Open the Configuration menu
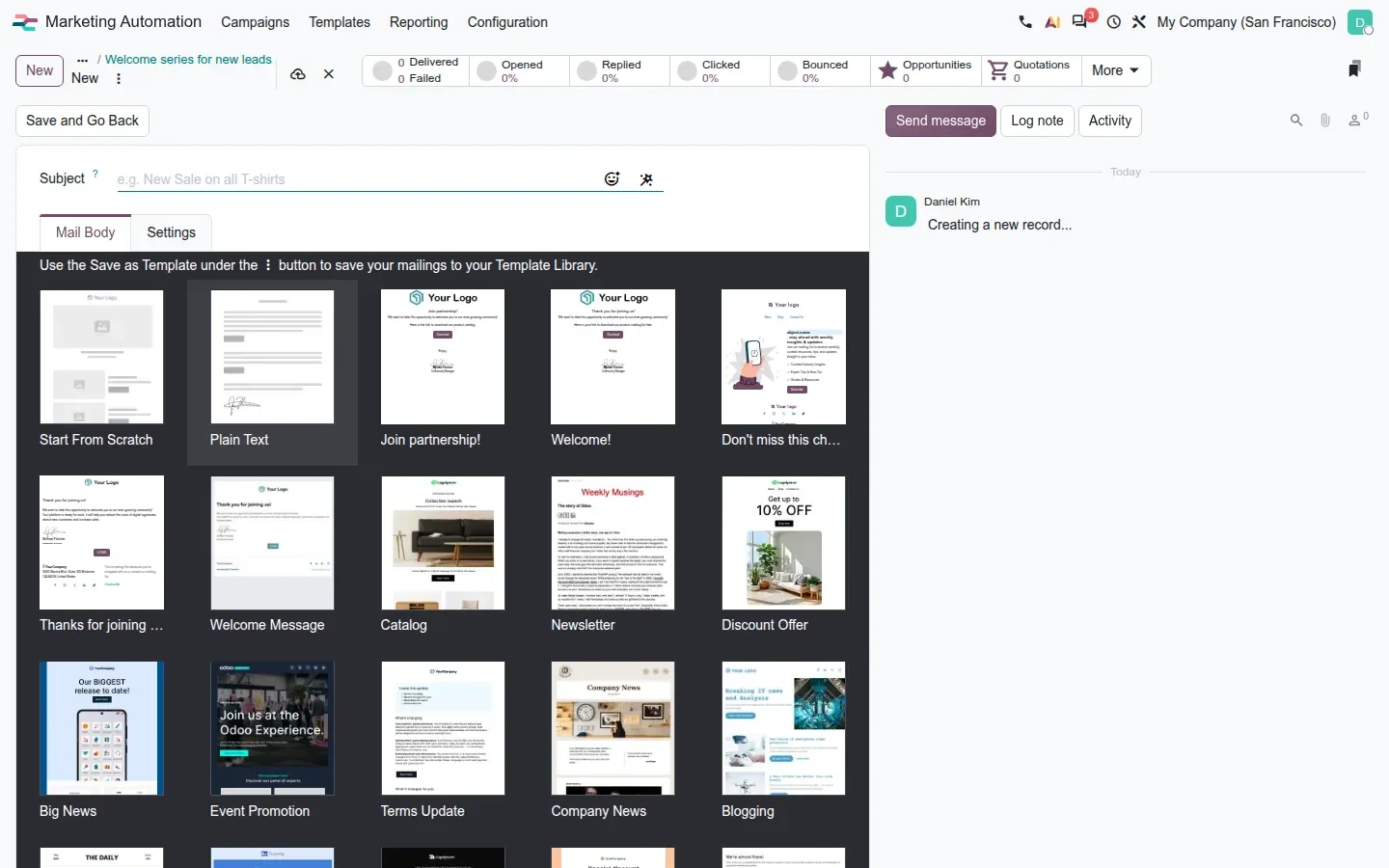The image size is (1389, 868). tap(507, 22)
